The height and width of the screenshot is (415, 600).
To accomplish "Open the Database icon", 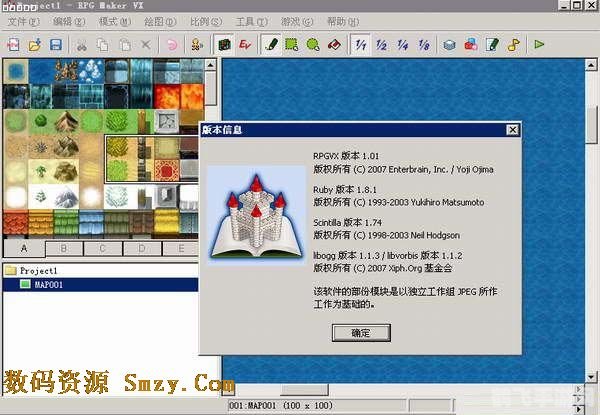I will [450, 45].
